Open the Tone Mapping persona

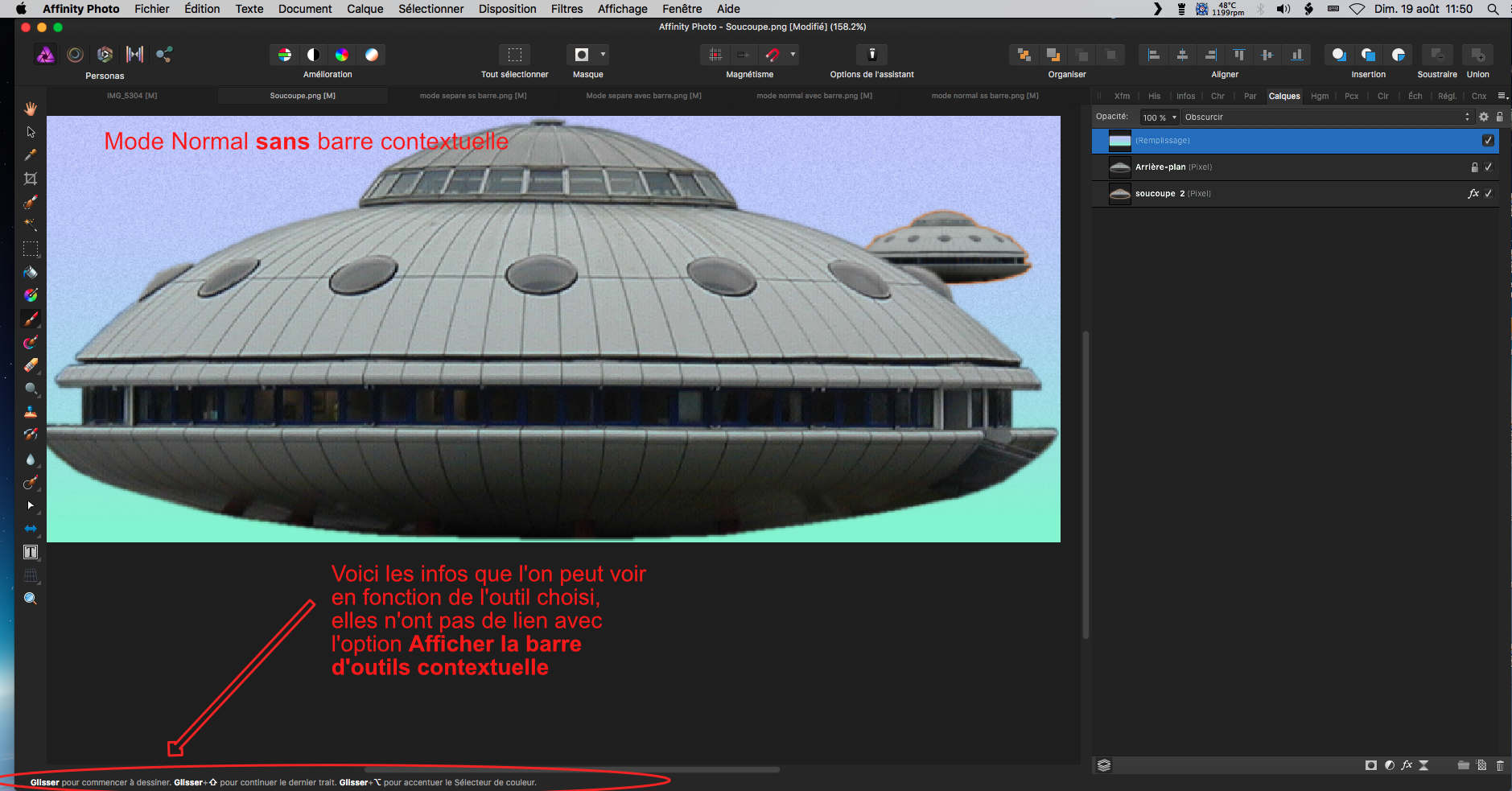[134, 54]
